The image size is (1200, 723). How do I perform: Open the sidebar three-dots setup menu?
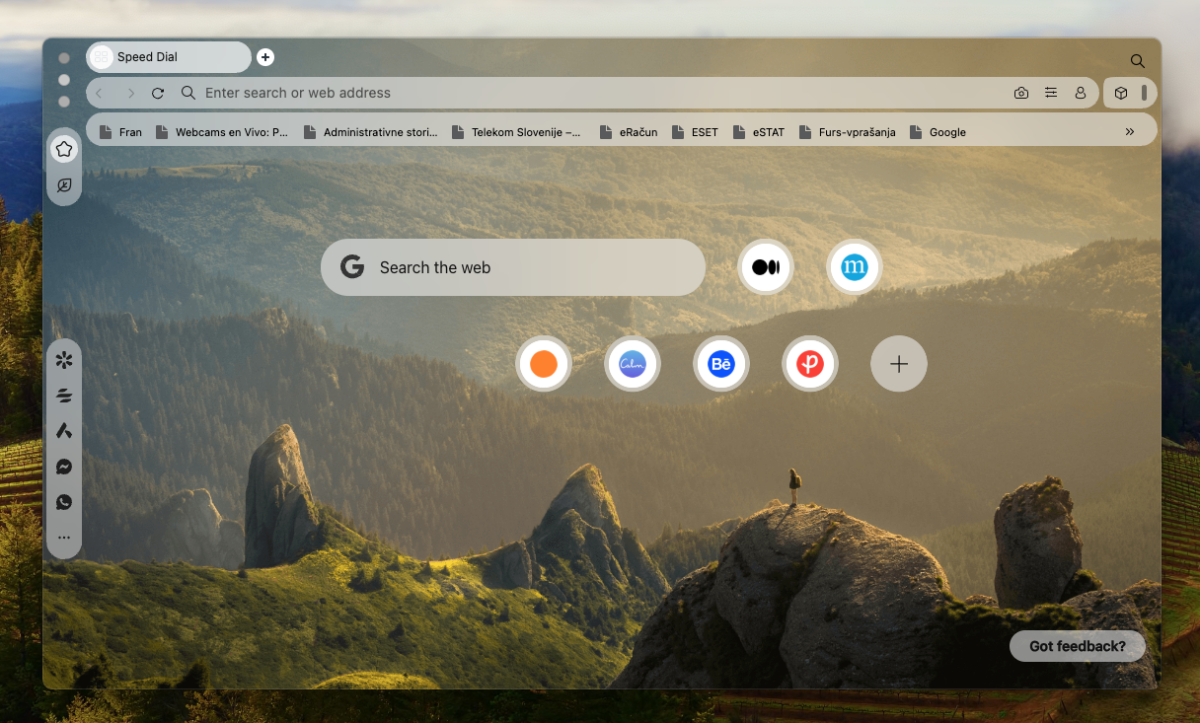pyautogui.click(x=64, y=538)
